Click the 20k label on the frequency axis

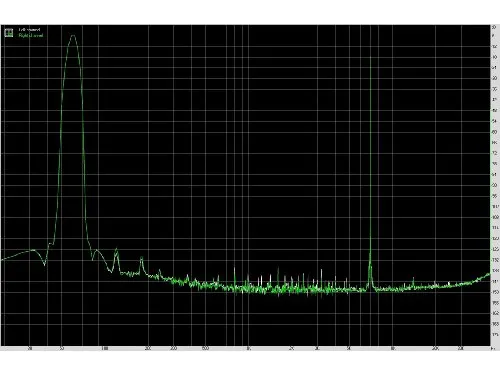[435, 349]
